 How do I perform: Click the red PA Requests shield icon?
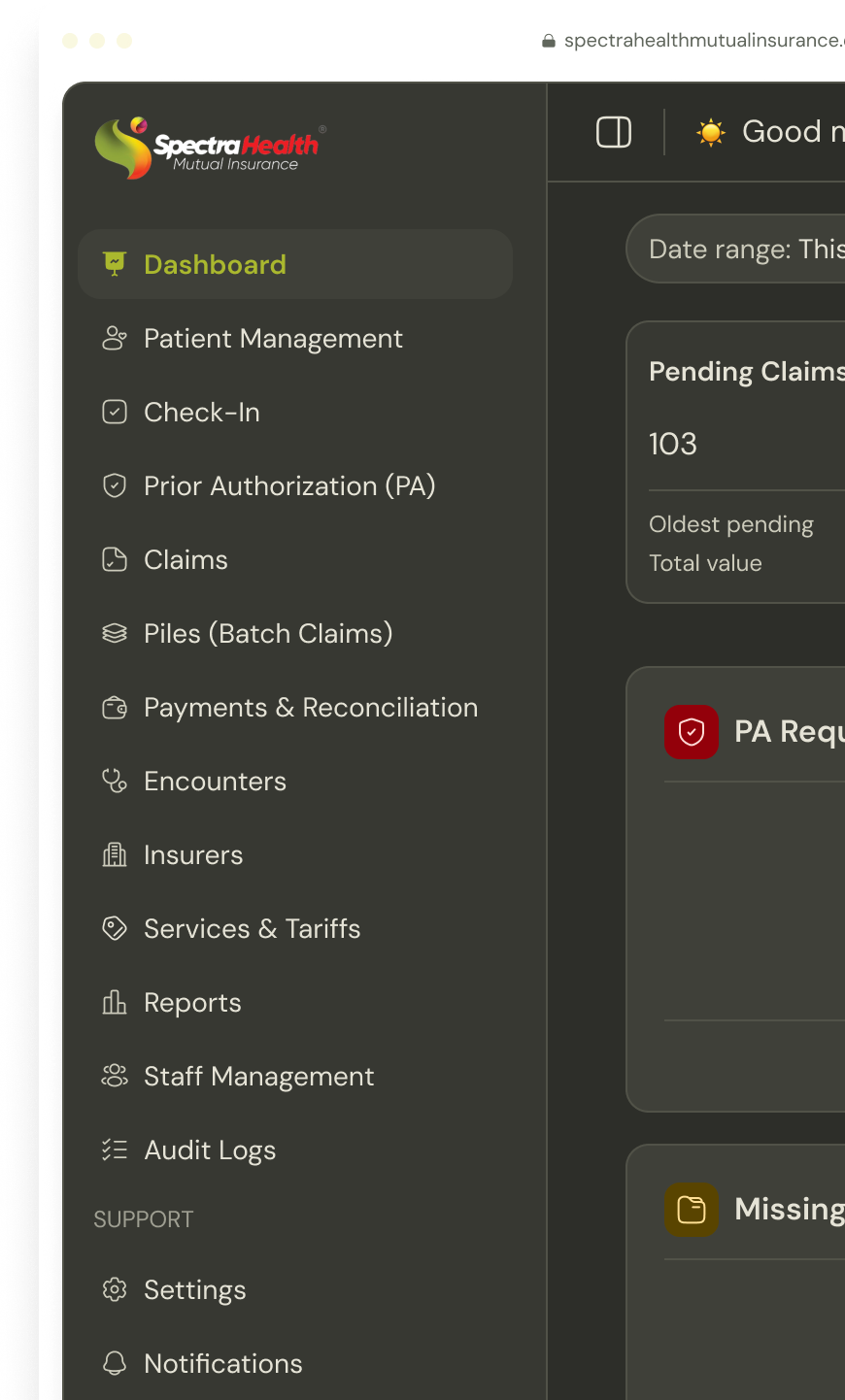tap(692, 732)
